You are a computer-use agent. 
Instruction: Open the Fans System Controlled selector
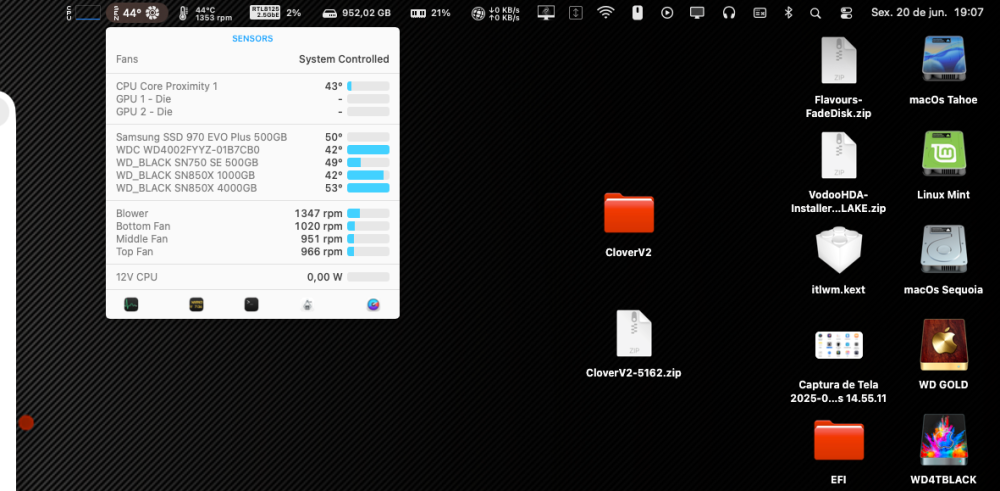(253, 59)
